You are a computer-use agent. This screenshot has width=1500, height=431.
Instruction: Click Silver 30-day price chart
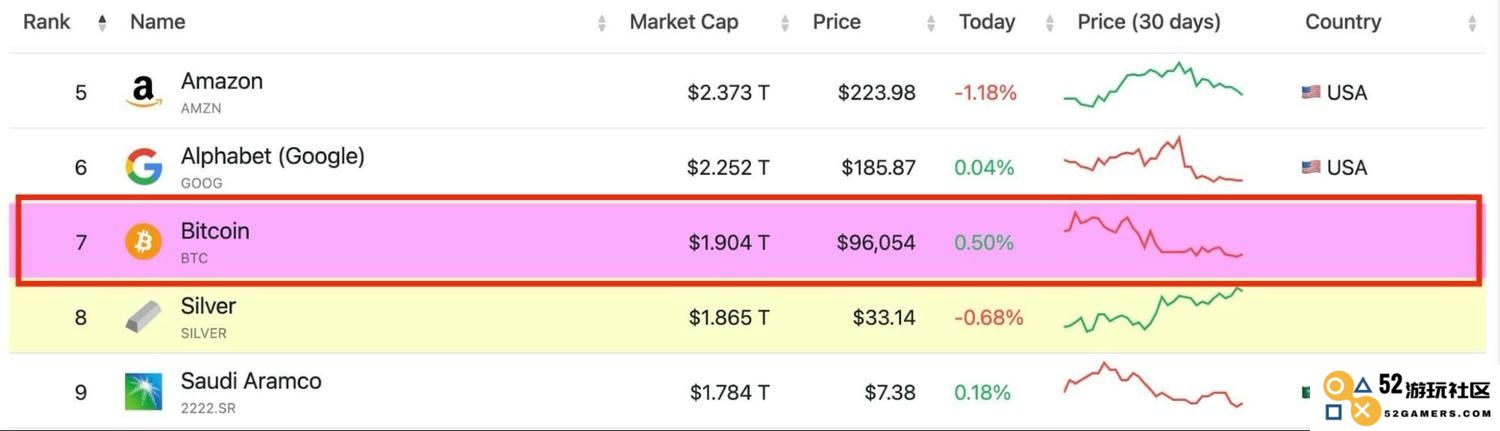click(1153, 310)
